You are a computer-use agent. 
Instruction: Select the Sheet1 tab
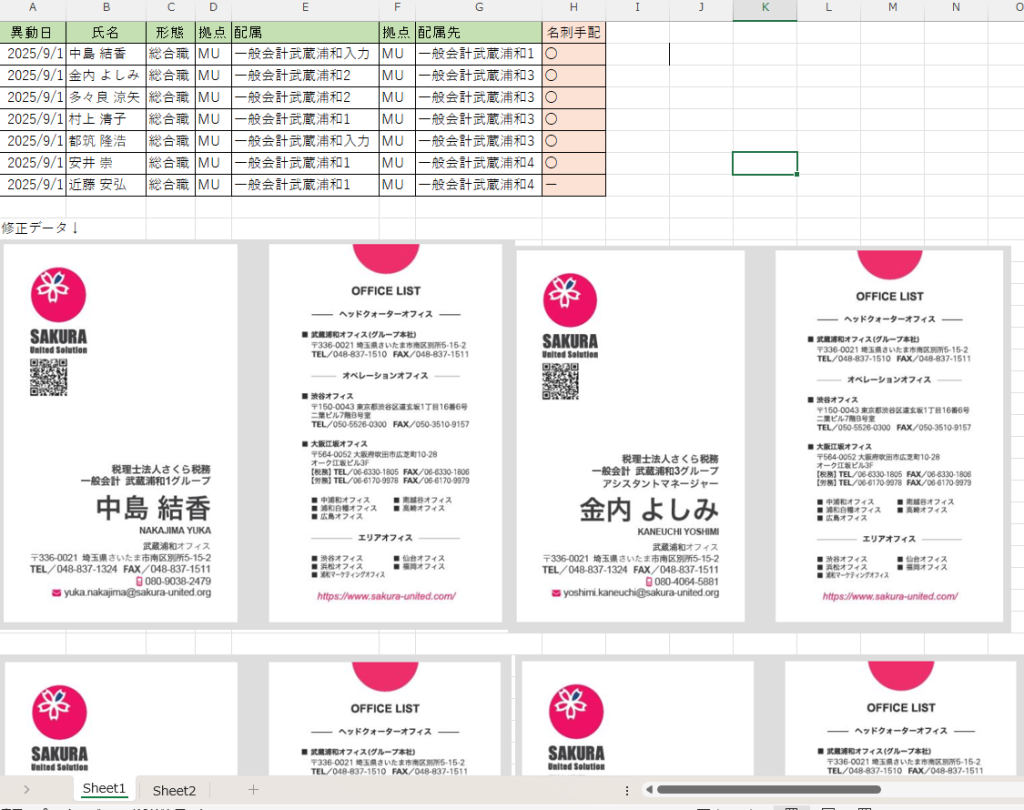[104, 789]
